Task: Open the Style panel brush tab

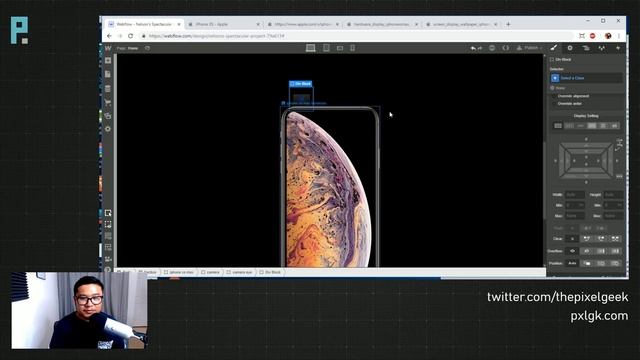Action: pos(553,48)
